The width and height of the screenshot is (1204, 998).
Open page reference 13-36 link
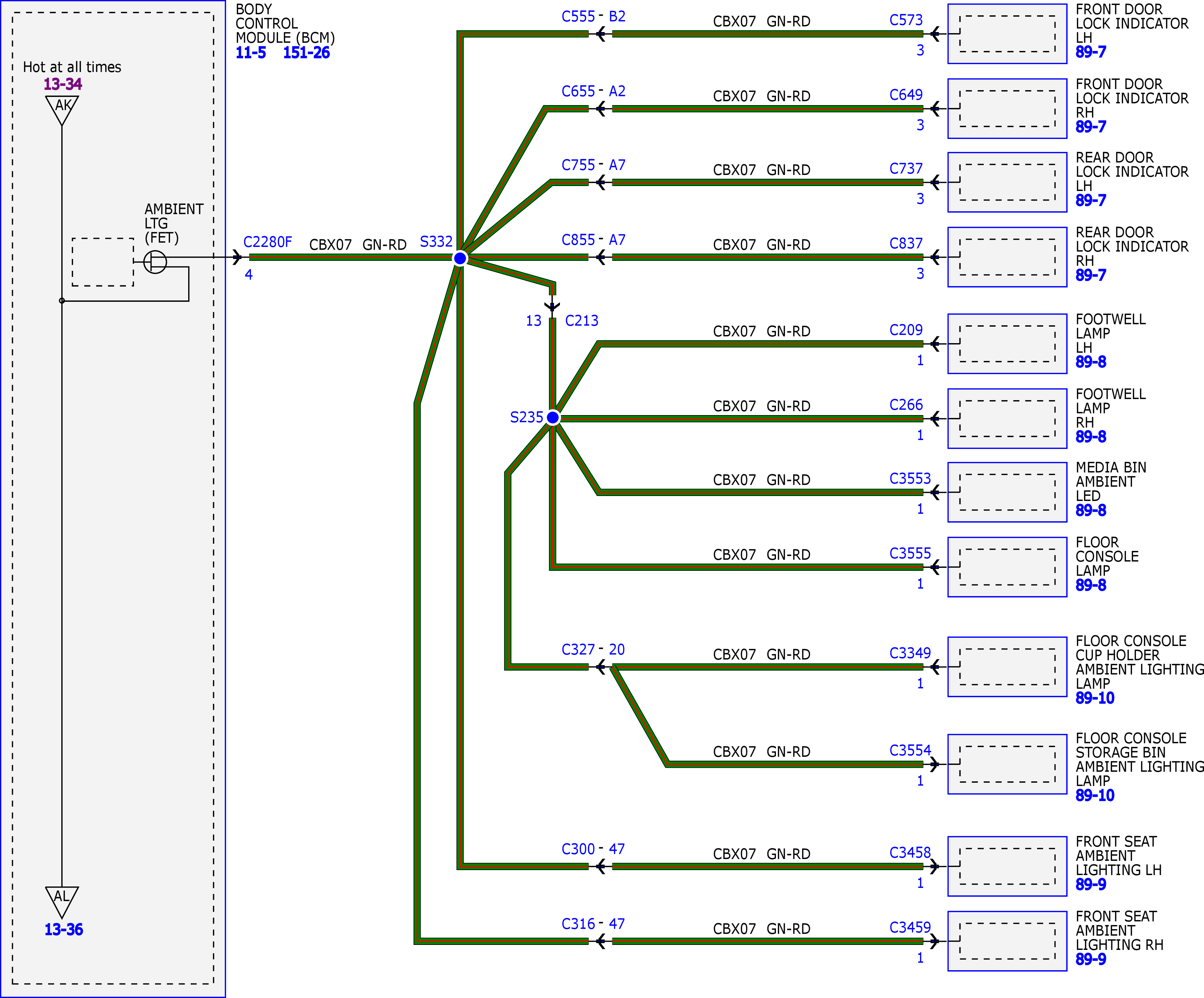tap(64, 929)
